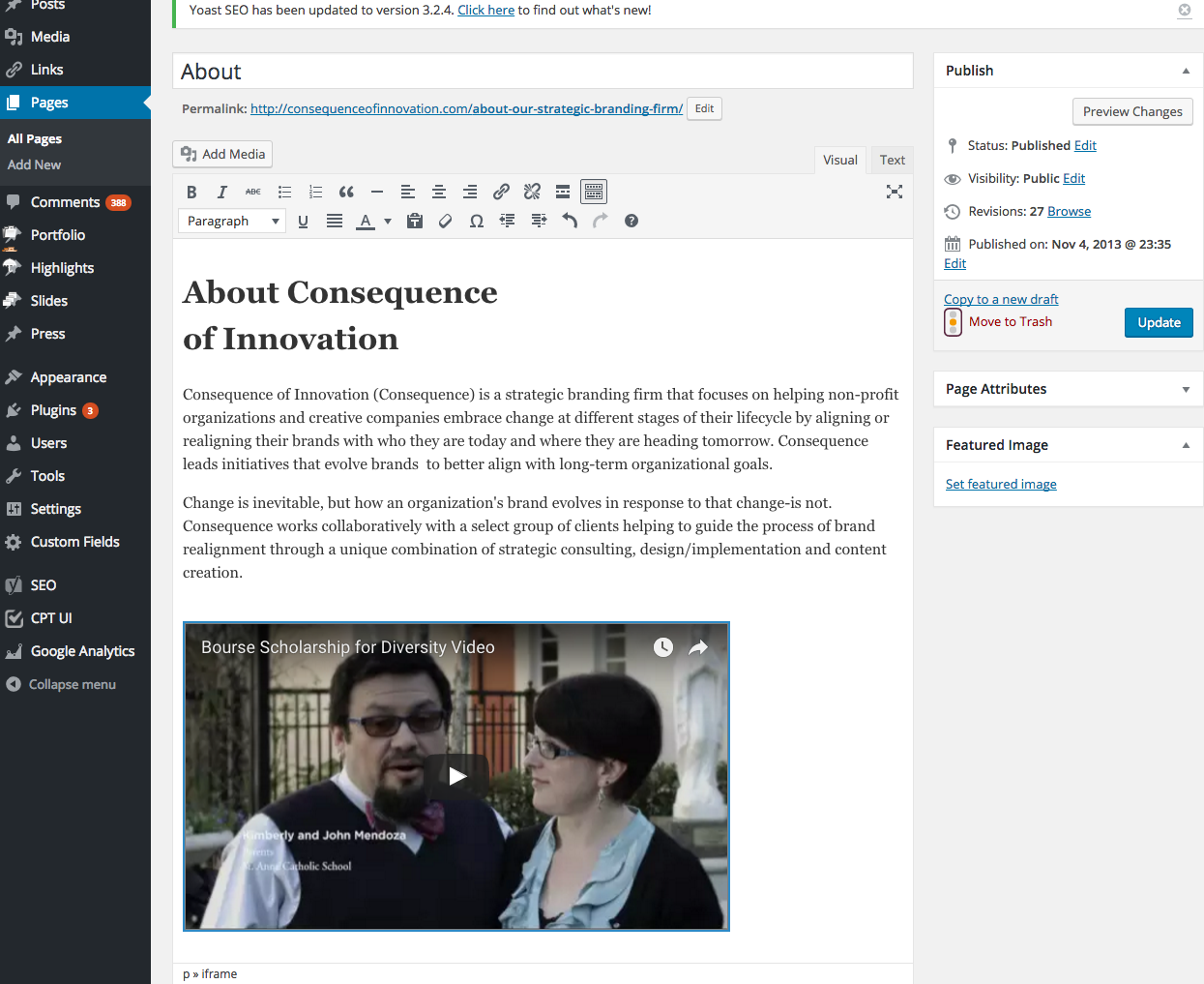
Task: Open Yoast notice 'Click here' link
Action: (x=486, y=10)
